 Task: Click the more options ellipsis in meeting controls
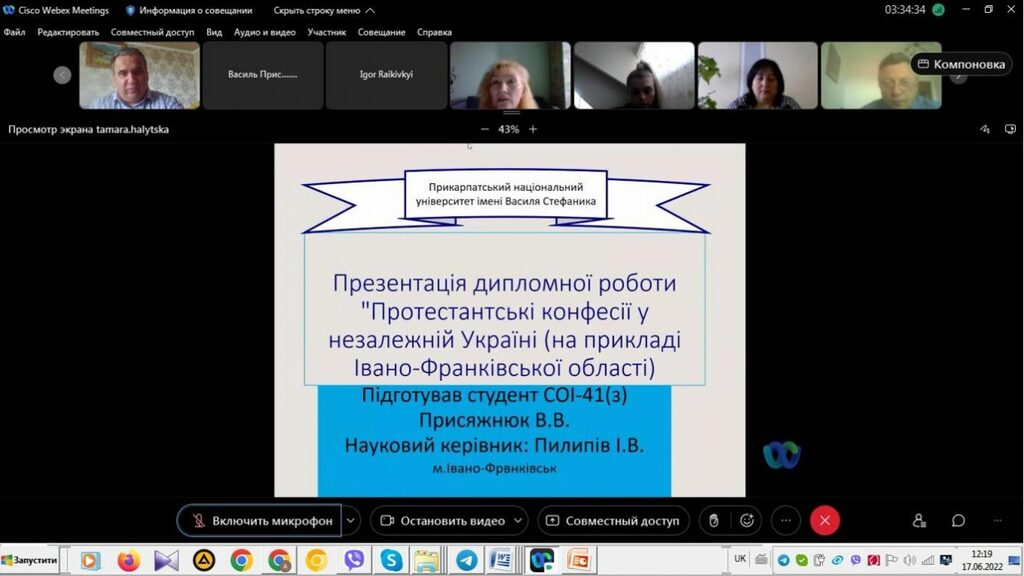(786, 520)
